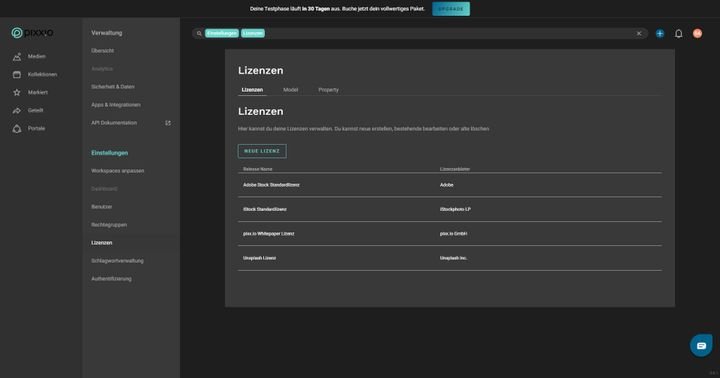Open the chat support bubble
The width and height of the screenshot is (720, 378).
tap(701, 345)
